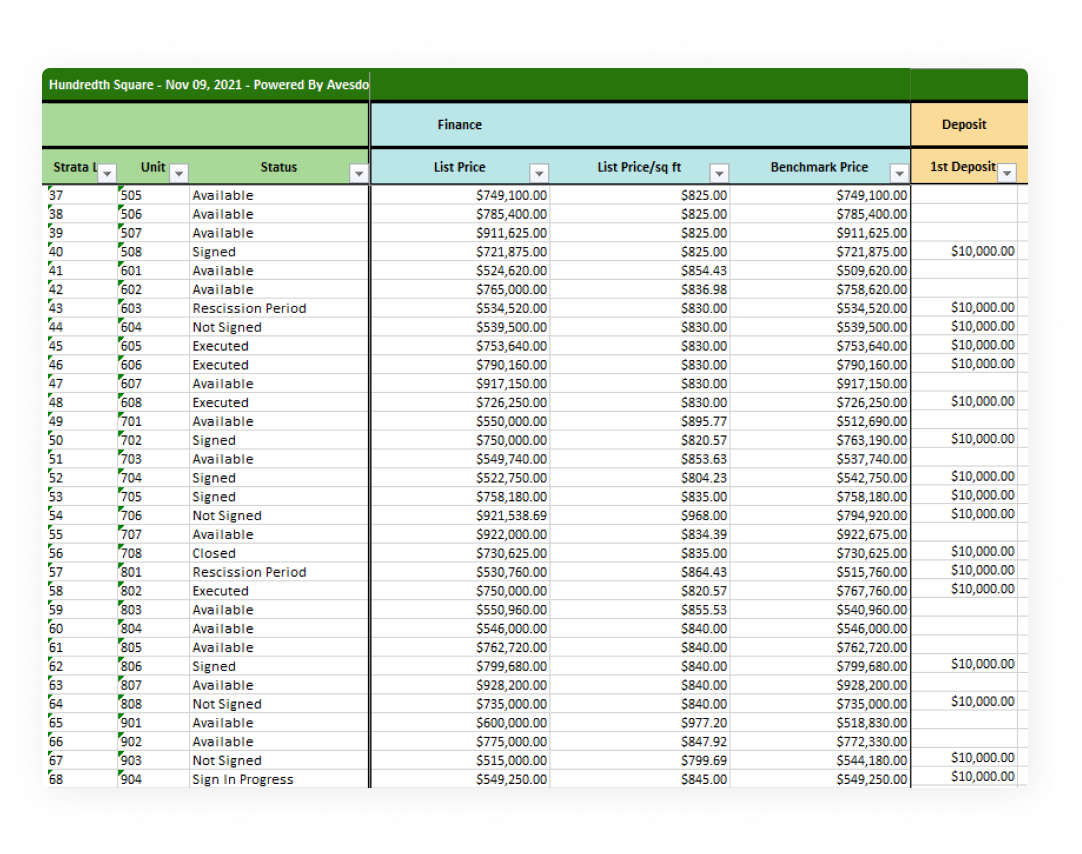Select the $10,000.00 deposit for unit 702
The height and width of the screenshot is (854, 1082).
click(x=964, y=439)
